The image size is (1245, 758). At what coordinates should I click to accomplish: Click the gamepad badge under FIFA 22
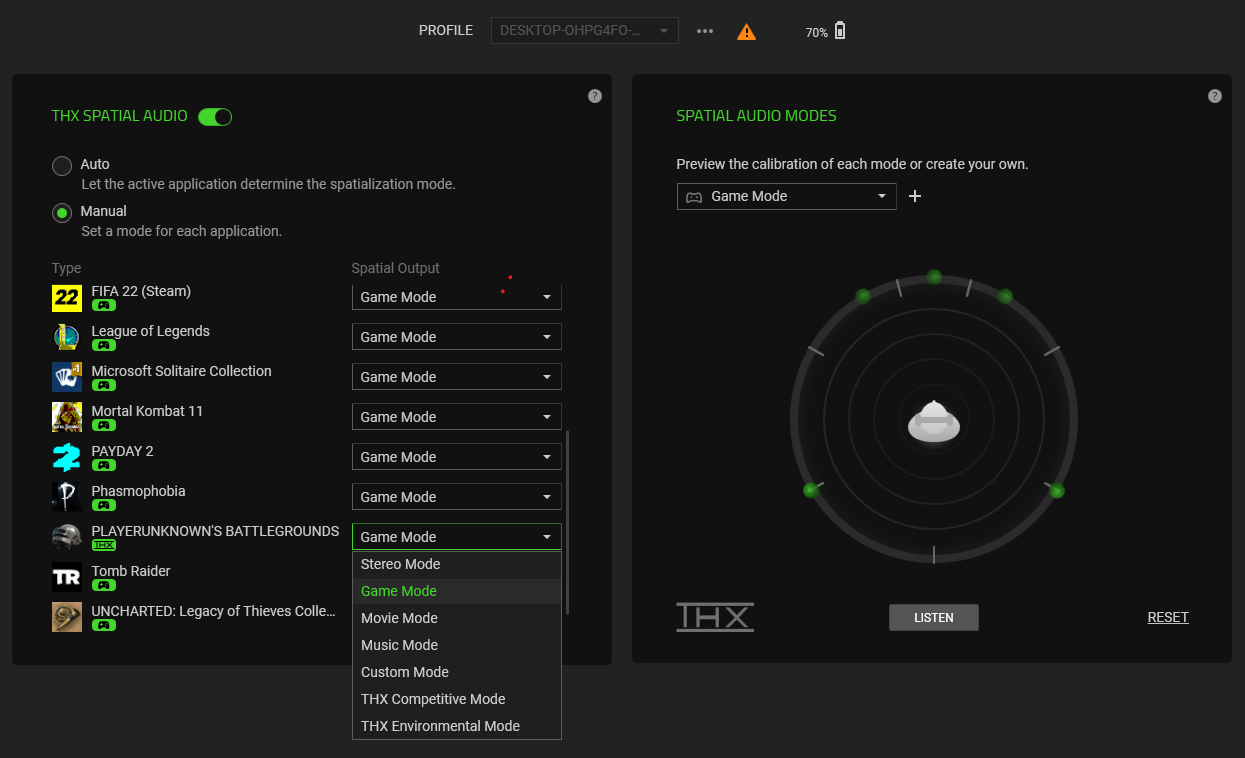click(103, 306)
